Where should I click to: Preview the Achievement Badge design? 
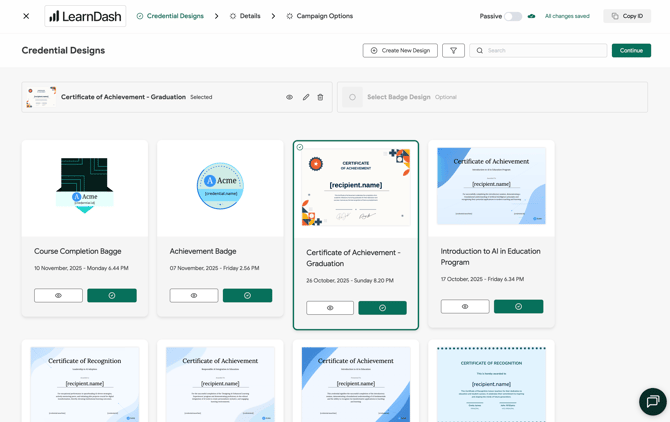pos(194,296)
